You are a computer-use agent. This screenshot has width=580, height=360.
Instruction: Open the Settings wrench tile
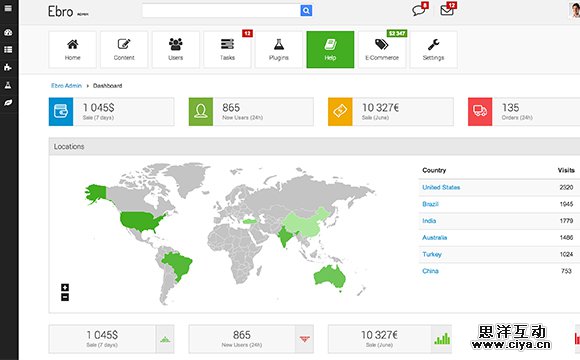(433, 50)
